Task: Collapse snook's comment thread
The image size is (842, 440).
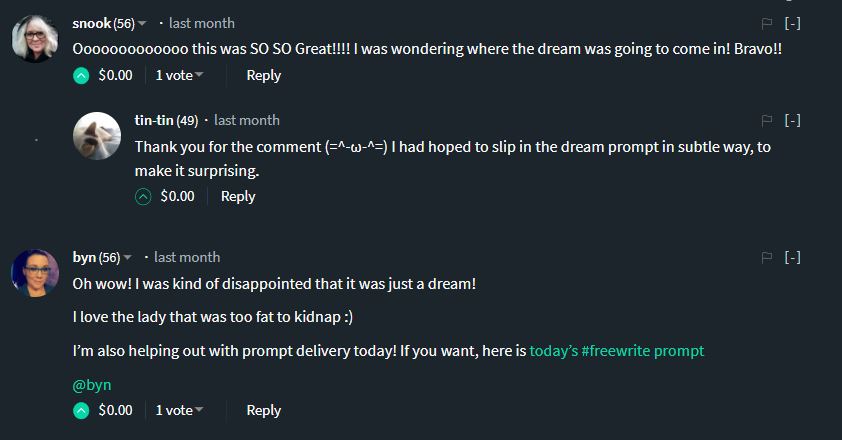Action: click(x=792, y=23)
